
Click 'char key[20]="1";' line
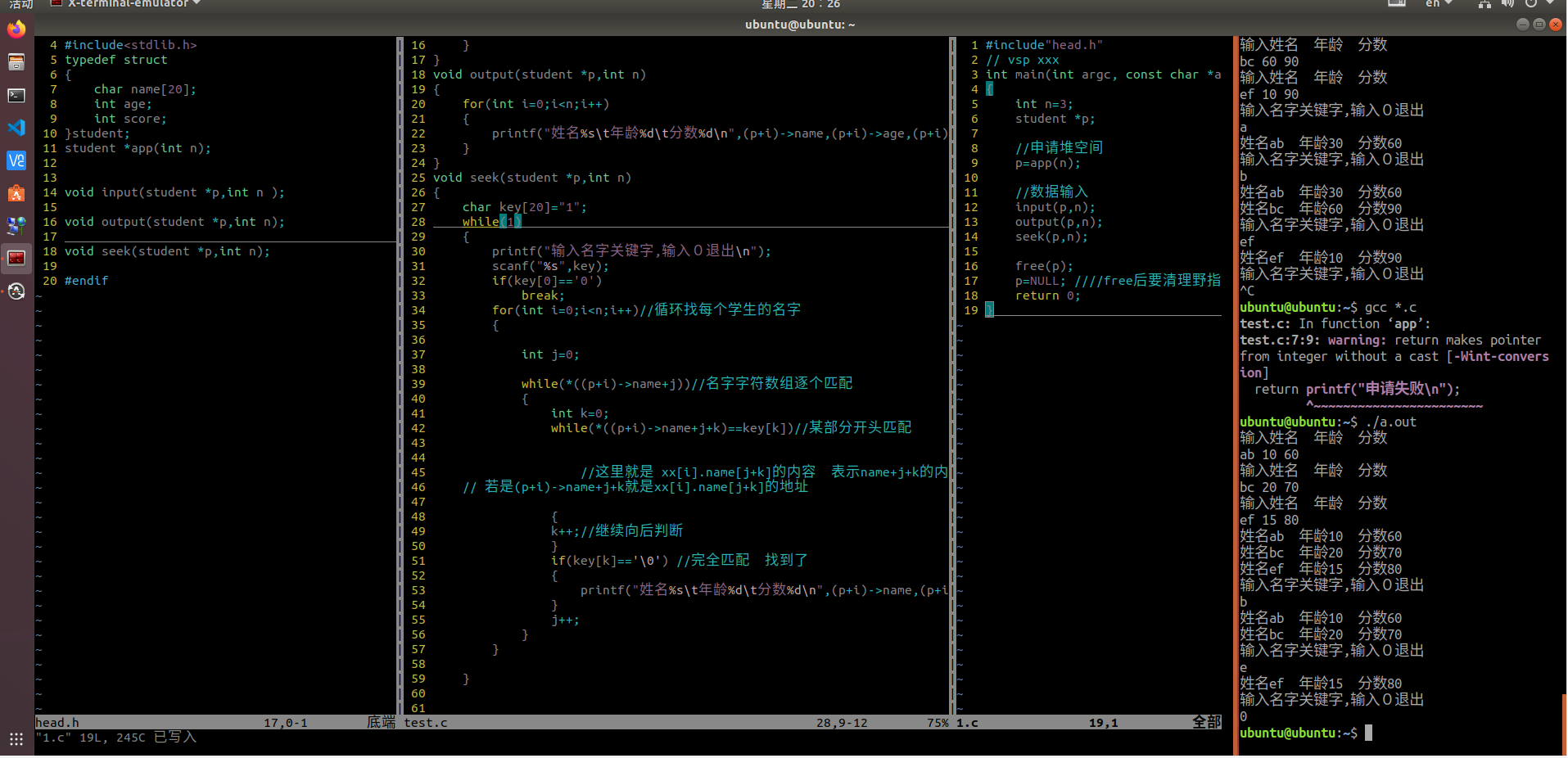tap(525, 207)
